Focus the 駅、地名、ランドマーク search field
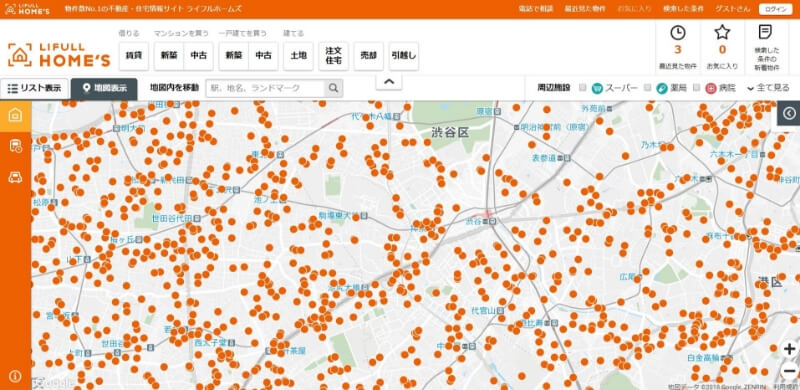Image resolution: width=800 pixels, height=390 pixels. [x=265, y=88]
